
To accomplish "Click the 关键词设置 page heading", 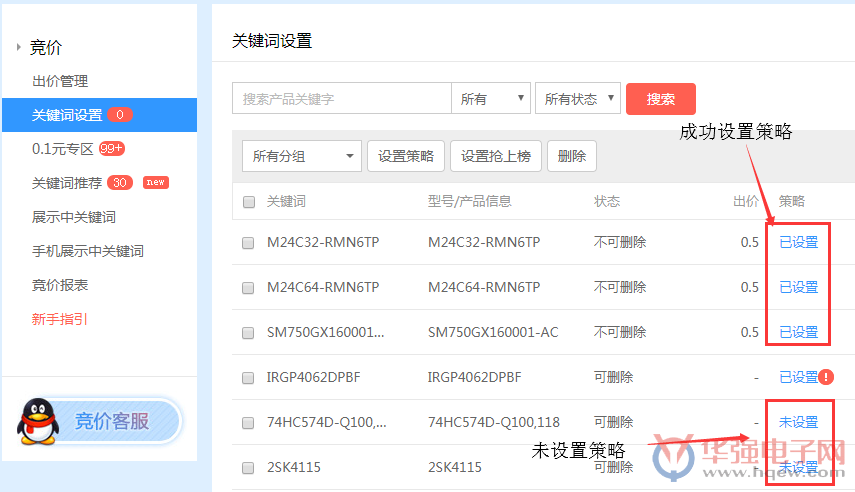I will coord(272,41).
